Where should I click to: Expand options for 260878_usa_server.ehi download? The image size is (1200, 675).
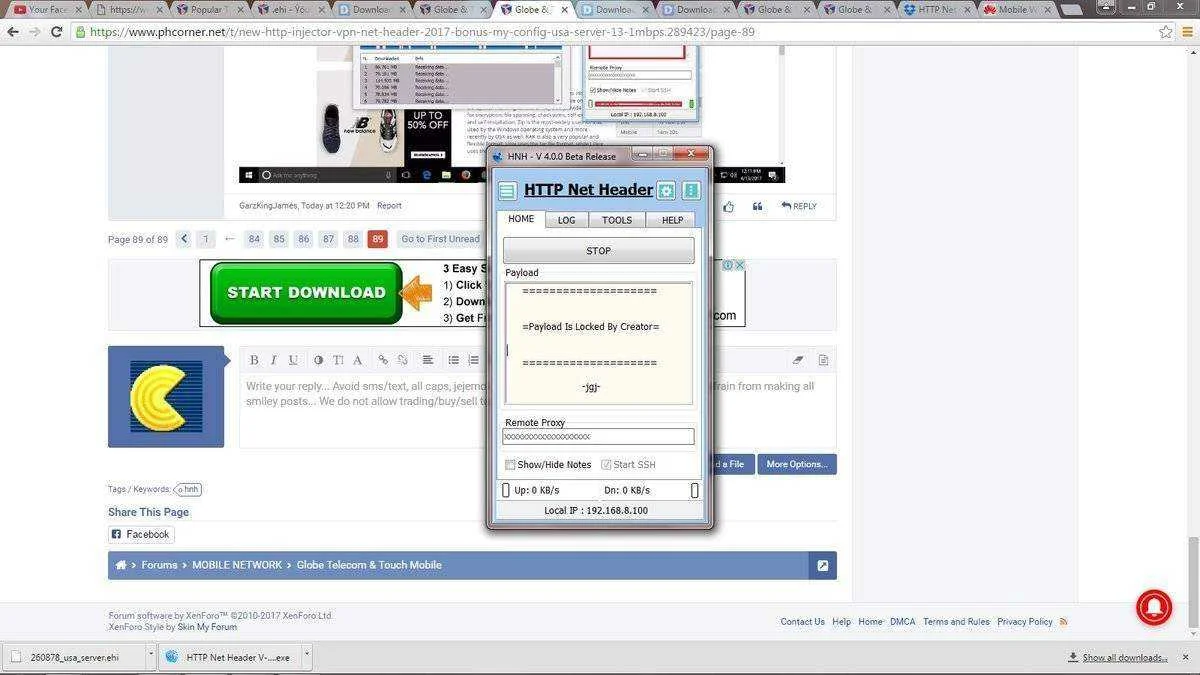(x=151, y=657)
